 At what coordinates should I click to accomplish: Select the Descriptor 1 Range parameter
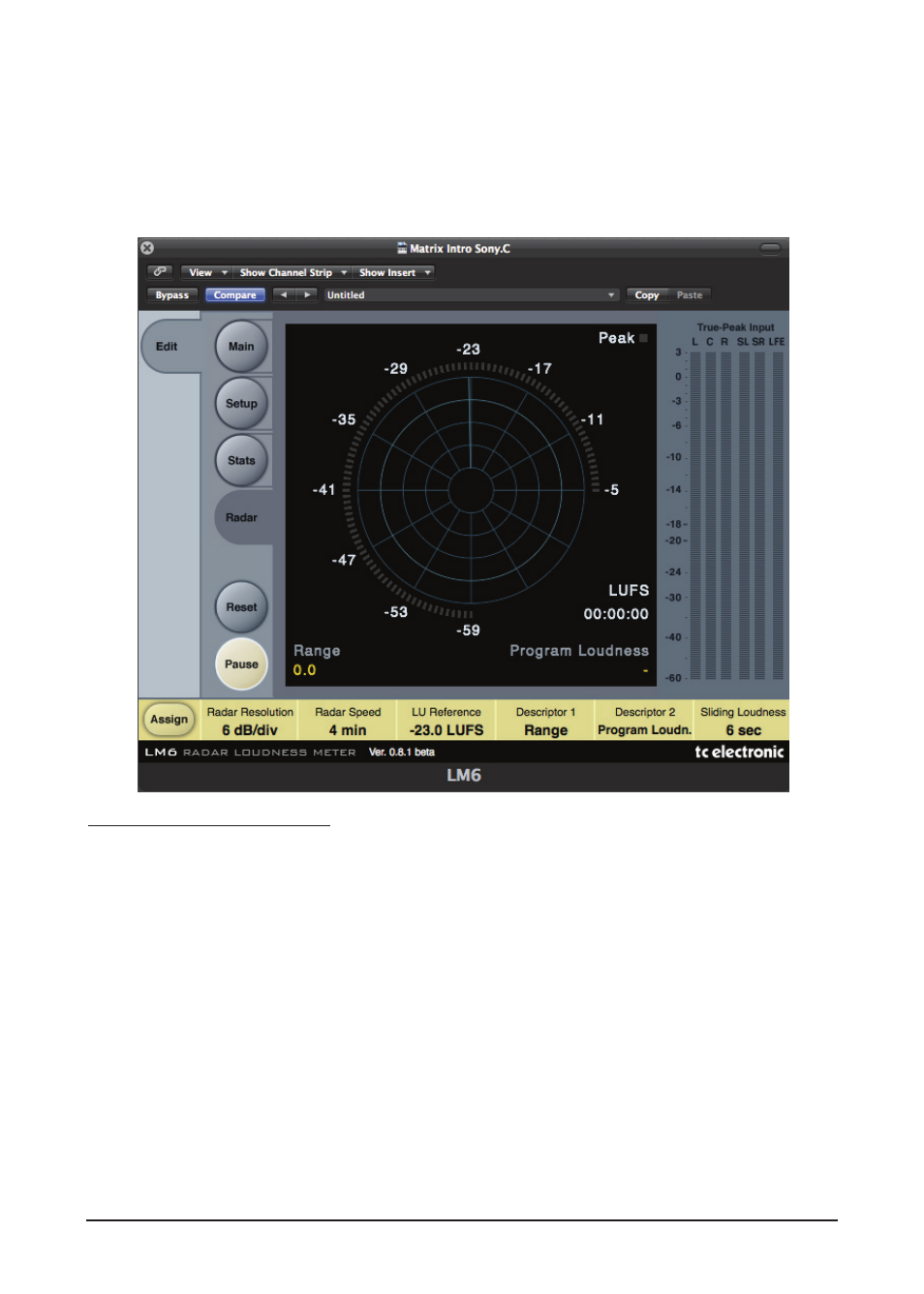(545, 721)
